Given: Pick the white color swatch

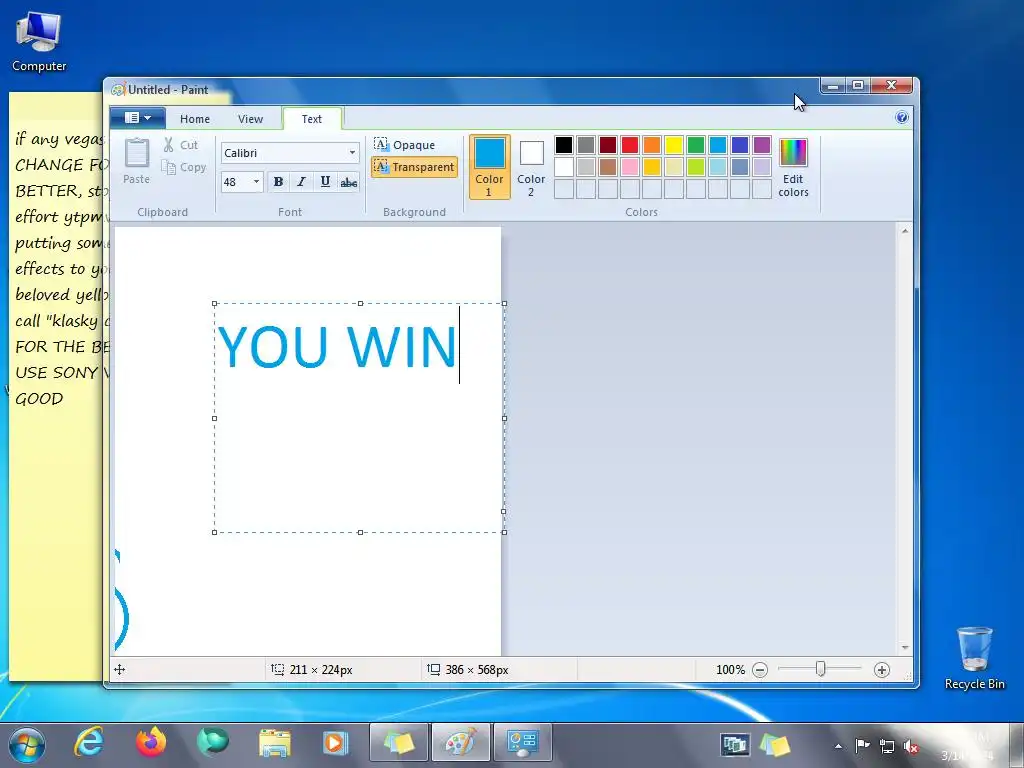Looking at the screenshot, I should coord(564,167).
